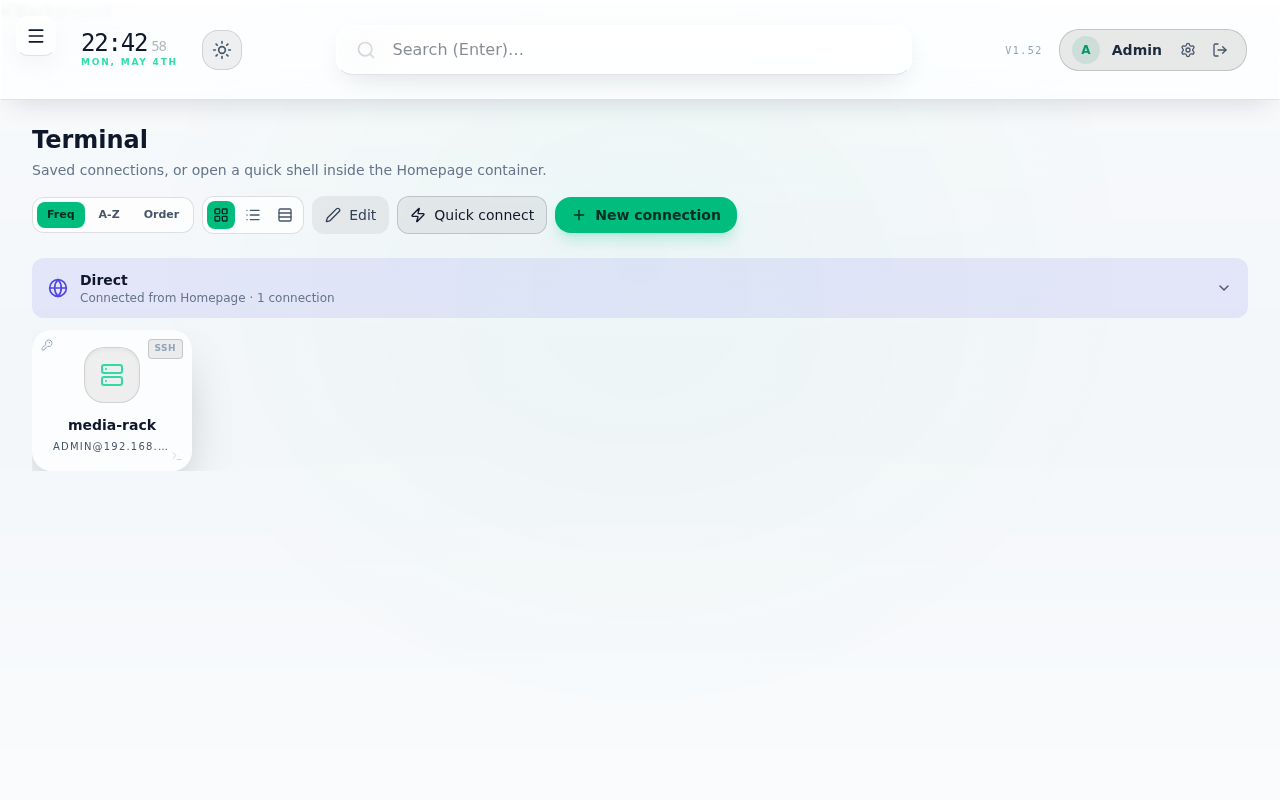
Task: Click the terminal prompt icon on media-rack
Action: pyautogui.click(x=177, y=456)
